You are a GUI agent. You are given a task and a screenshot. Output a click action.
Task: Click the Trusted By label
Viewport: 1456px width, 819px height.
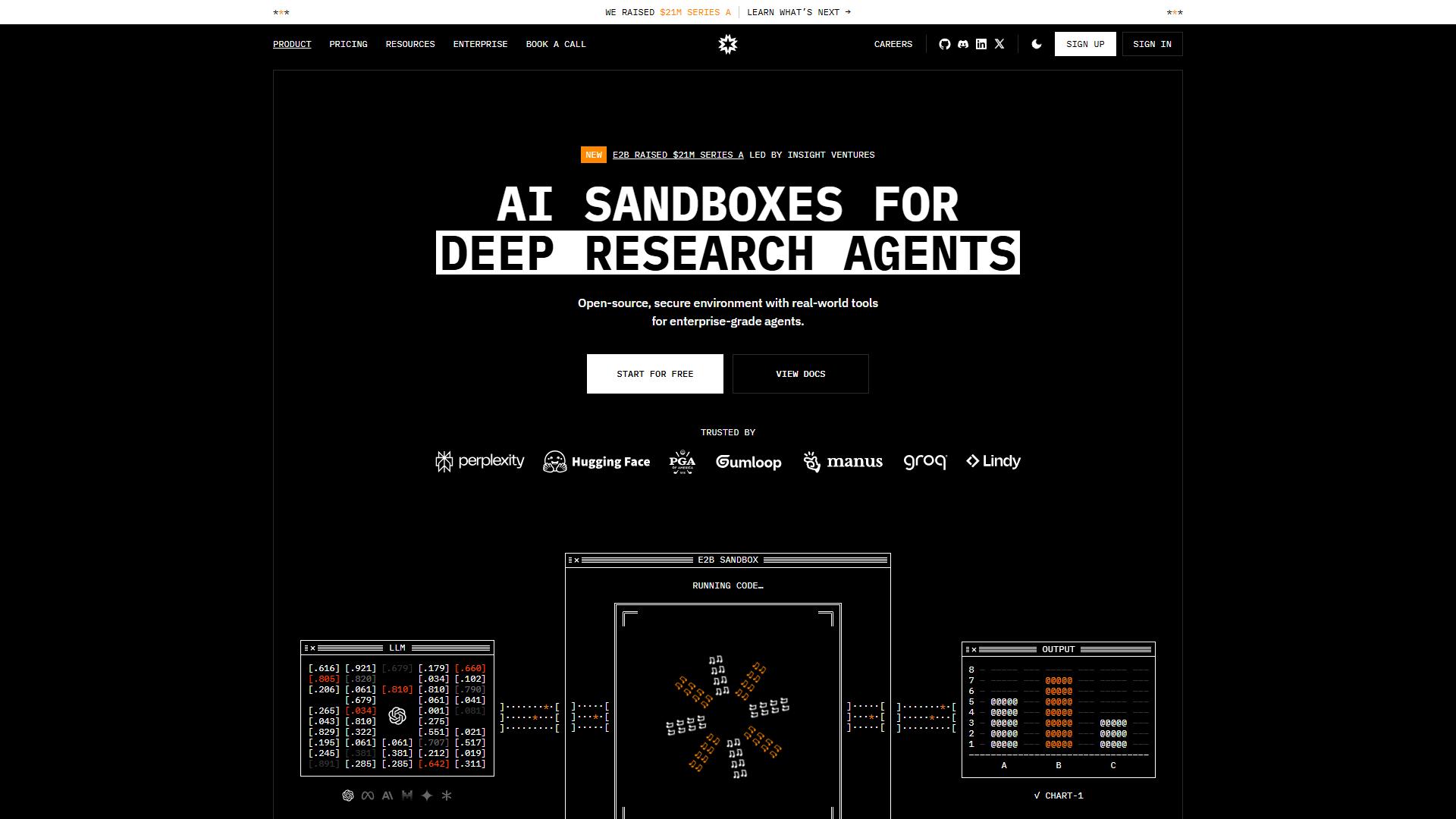click(728, 432)
